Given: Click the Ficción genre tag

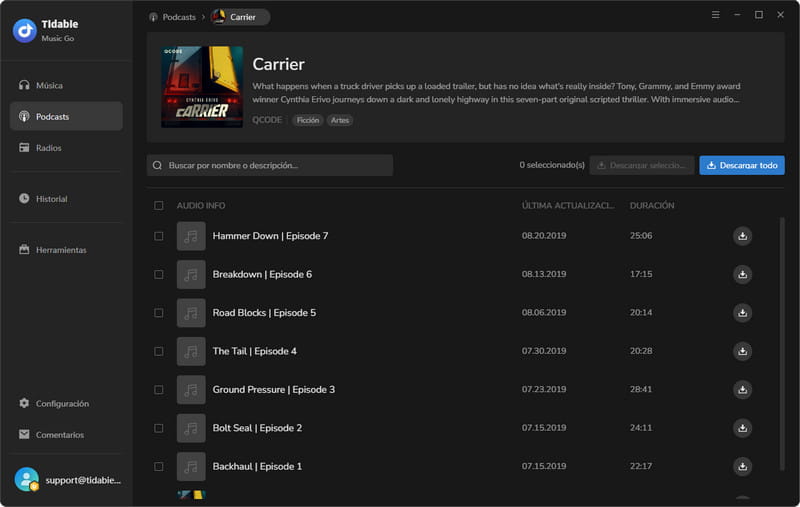Looking at the screenshot, I should [x=308, y=120].
